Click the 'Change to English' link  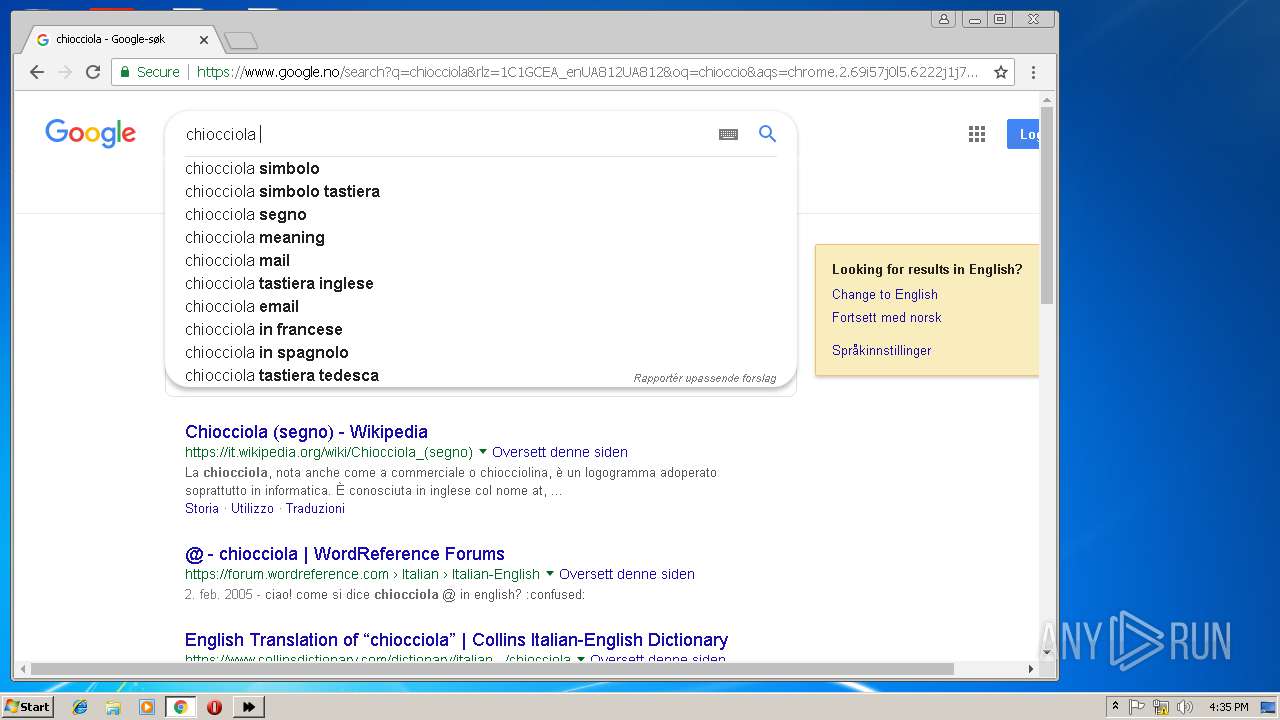coord(885,294)
